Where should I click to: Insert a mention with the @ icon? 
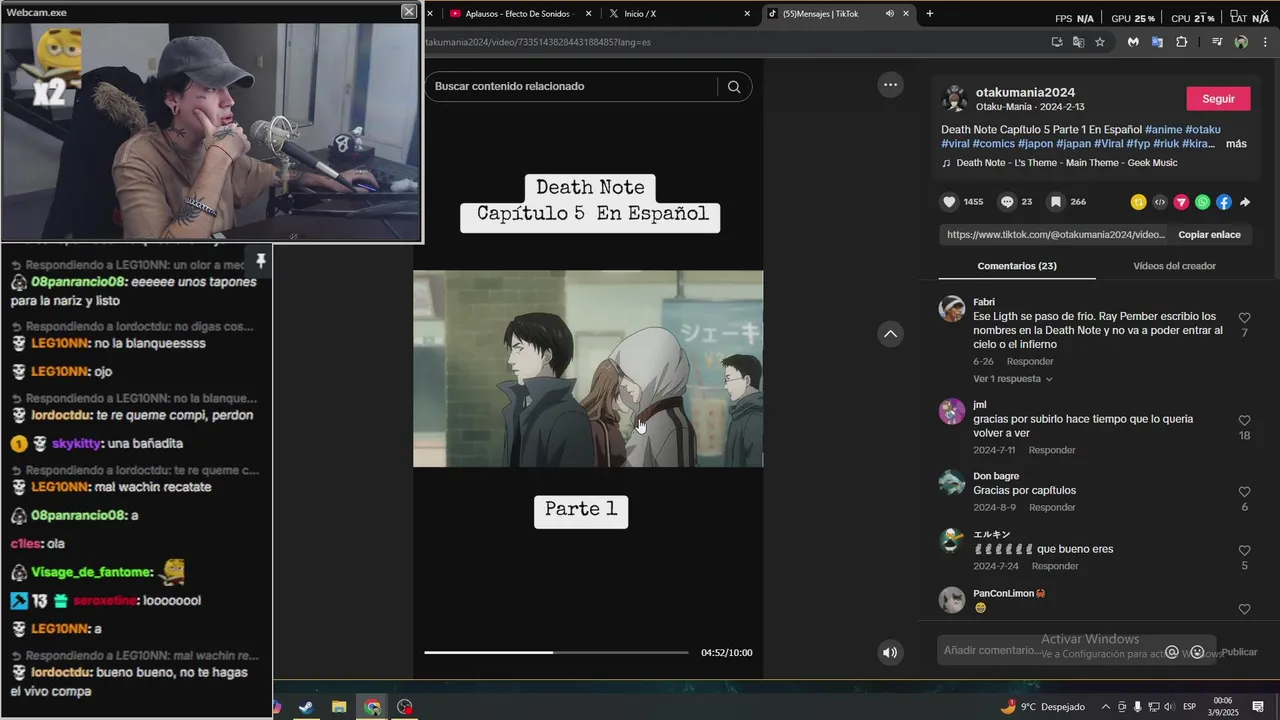pos(1172,652)
